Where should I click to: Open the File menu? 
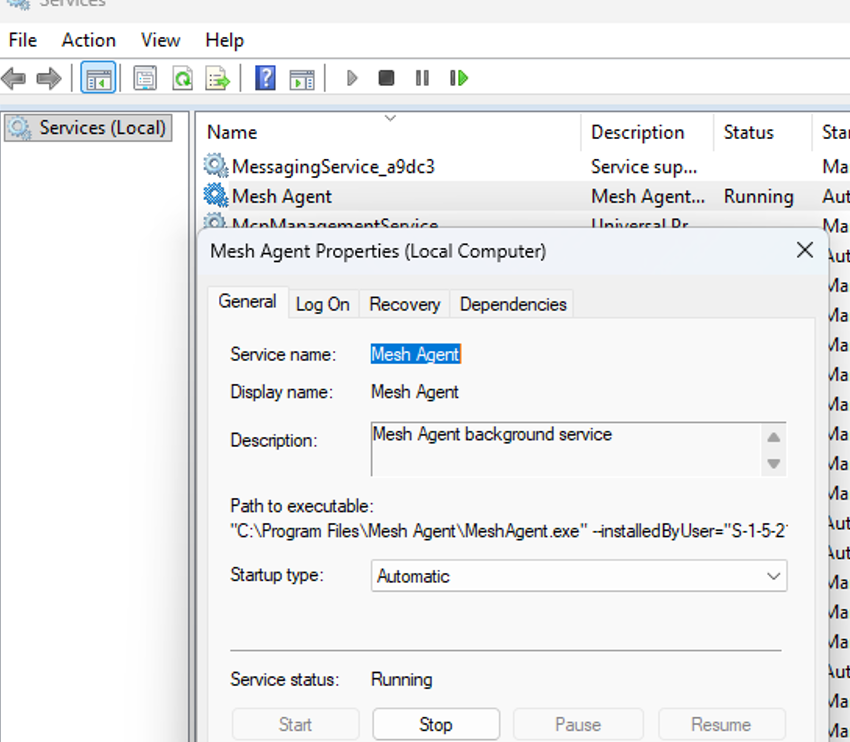tap(23, 40)
